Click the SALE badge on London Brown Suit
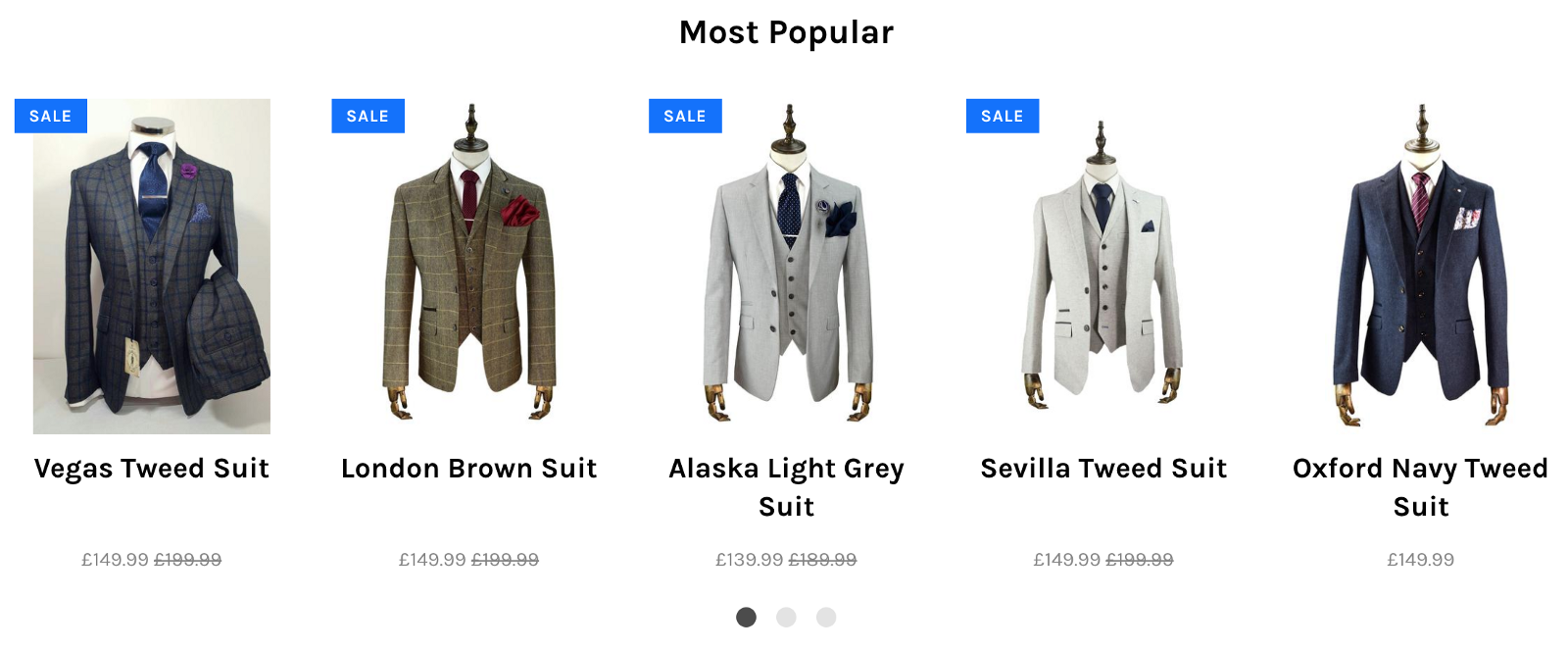The width and height of the screenshot is (1568, 650). point(368,116)
